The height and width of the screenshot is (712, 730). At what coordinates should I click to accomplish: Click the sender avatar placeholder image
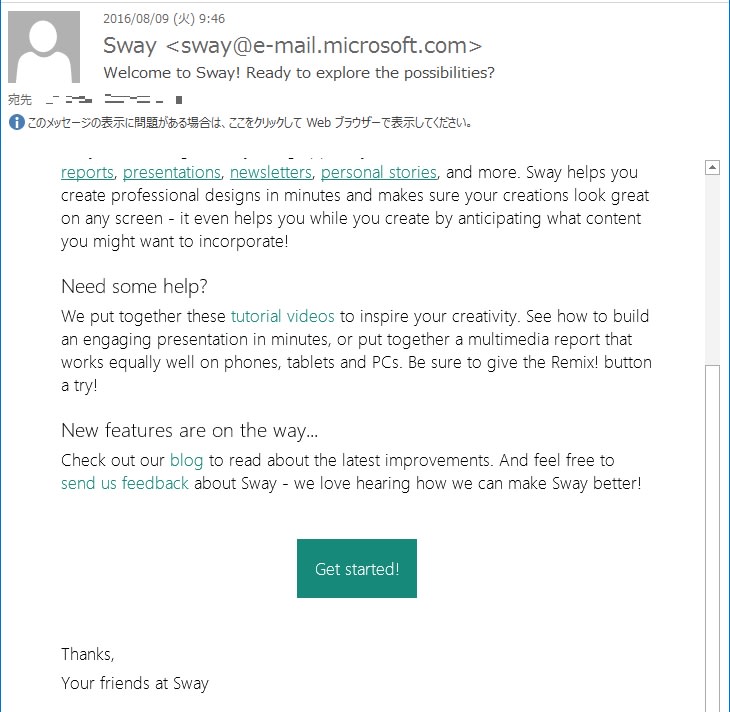pos(44,47)
